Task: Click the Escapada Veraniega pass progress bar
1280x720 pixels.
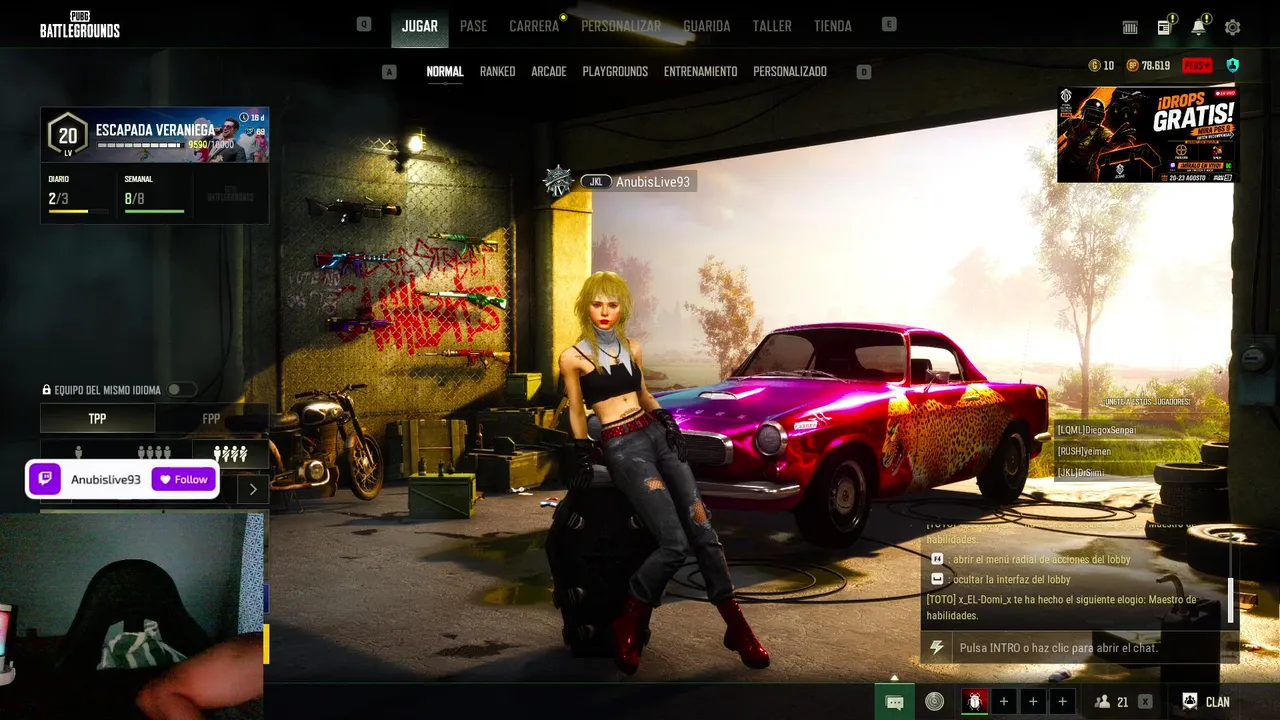Action: coord(140,145)
